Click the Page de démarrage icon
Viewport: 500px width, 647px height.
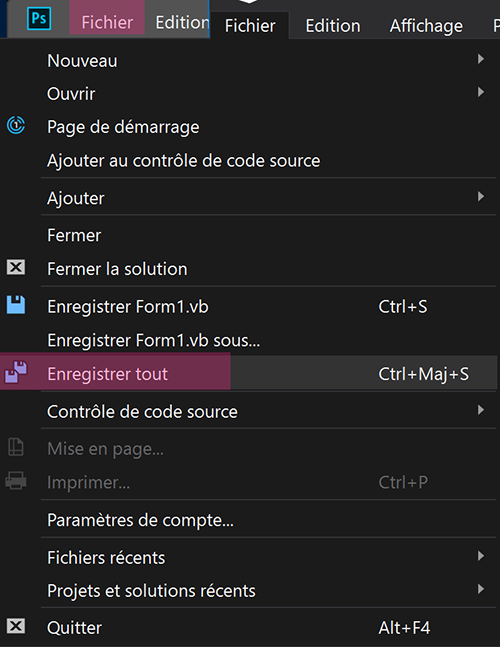click(16, 125)
